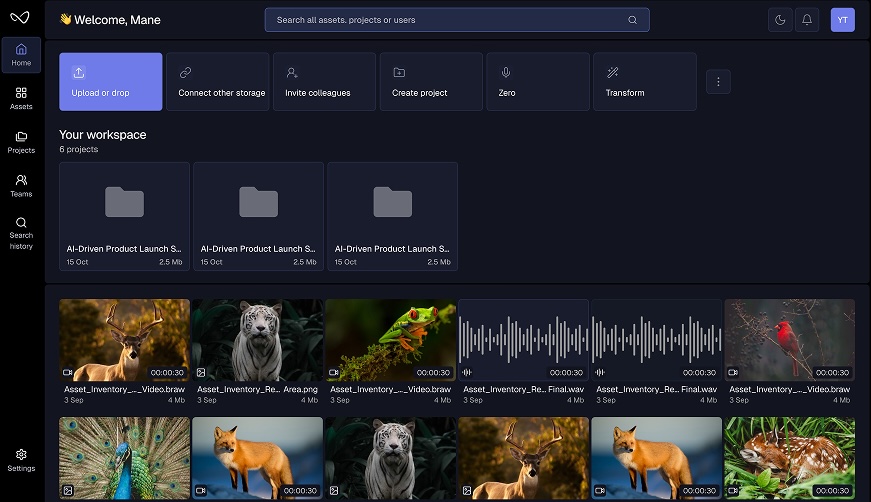Open the second AI-Driven Product Launch folder

coord(258,217)
